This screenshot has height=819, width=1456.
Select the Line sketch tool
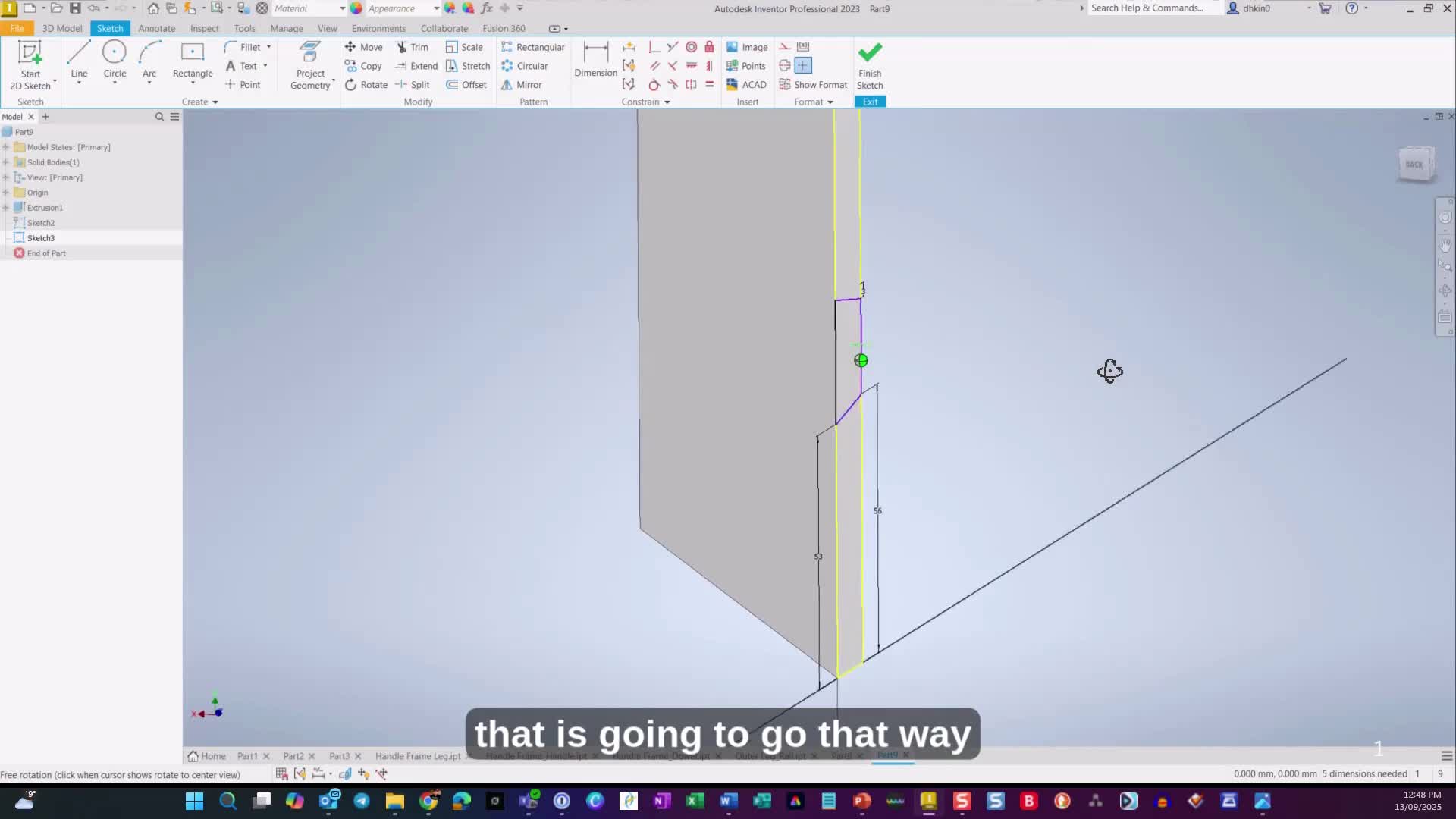[x=79, y=60]
